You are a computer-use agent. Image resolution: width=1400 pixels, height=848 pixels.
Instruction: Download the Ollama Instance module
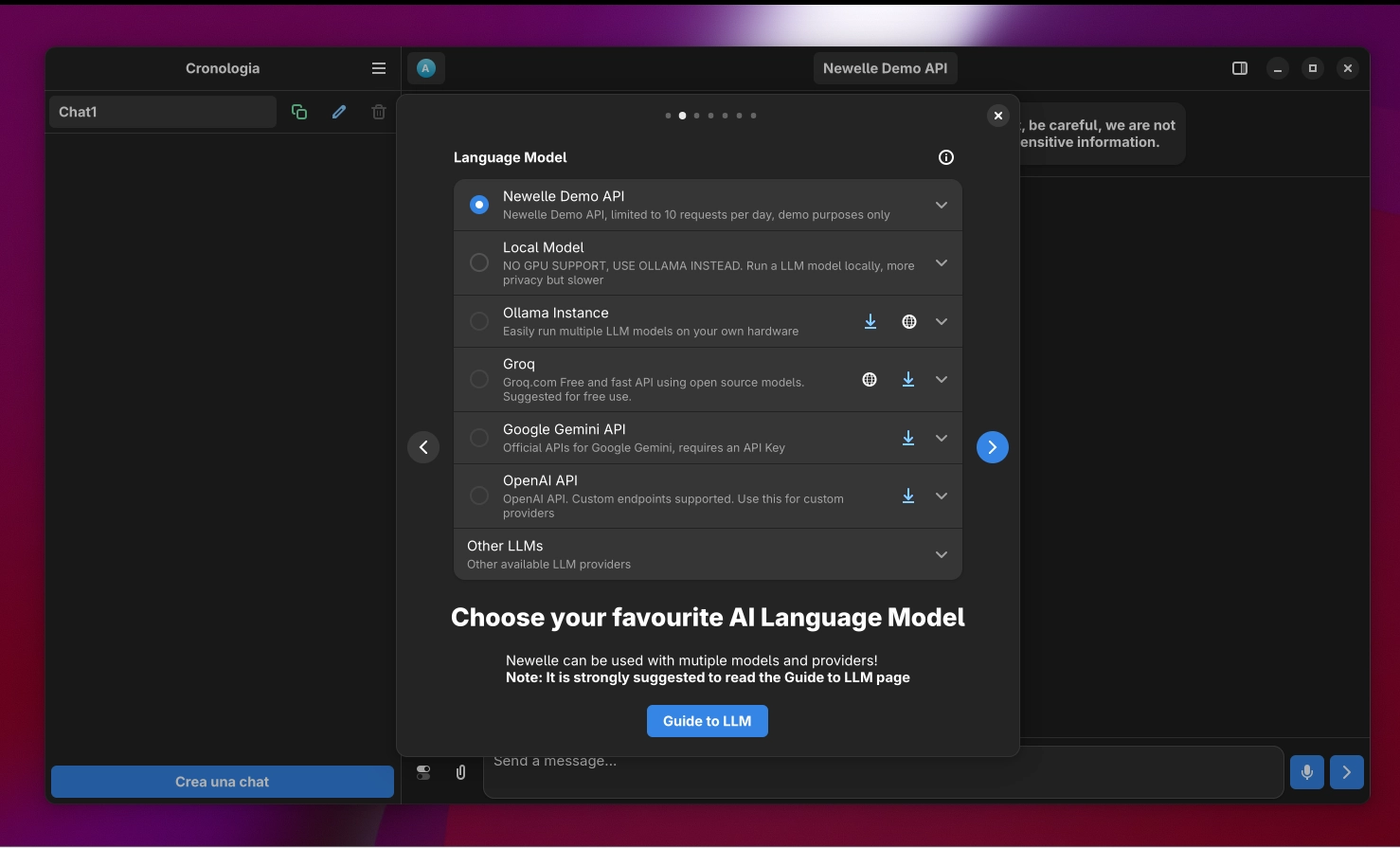pos(871,322)
